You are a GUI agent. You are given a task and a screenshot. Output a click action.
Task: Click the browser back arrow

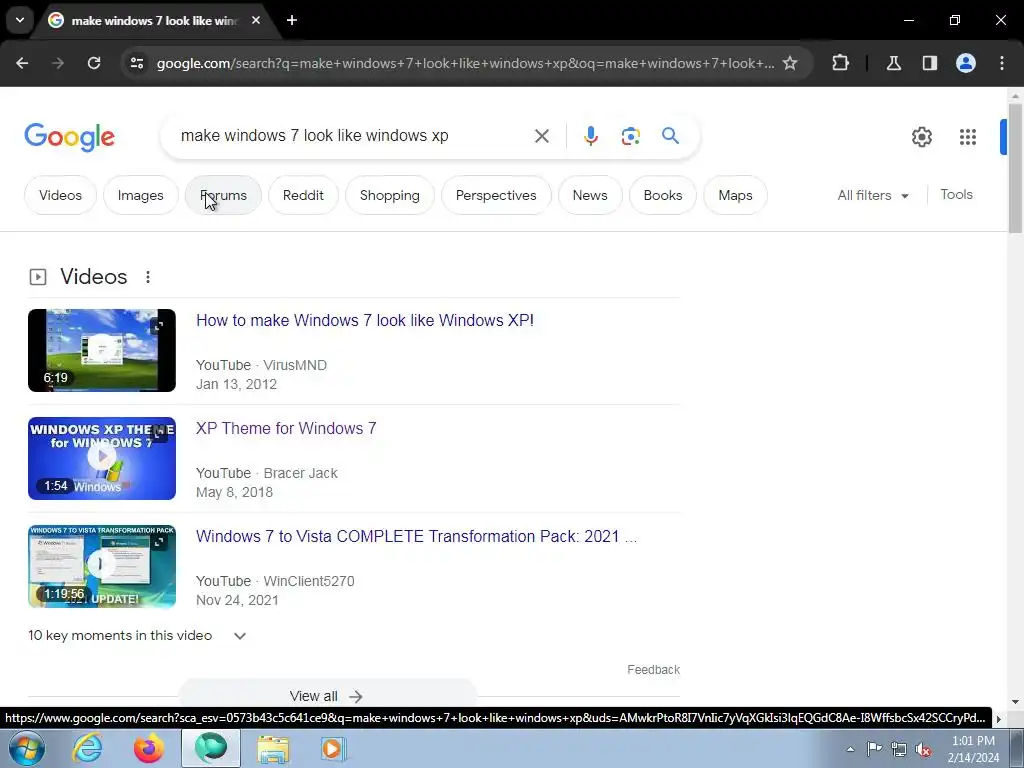(x=22, y=63)
